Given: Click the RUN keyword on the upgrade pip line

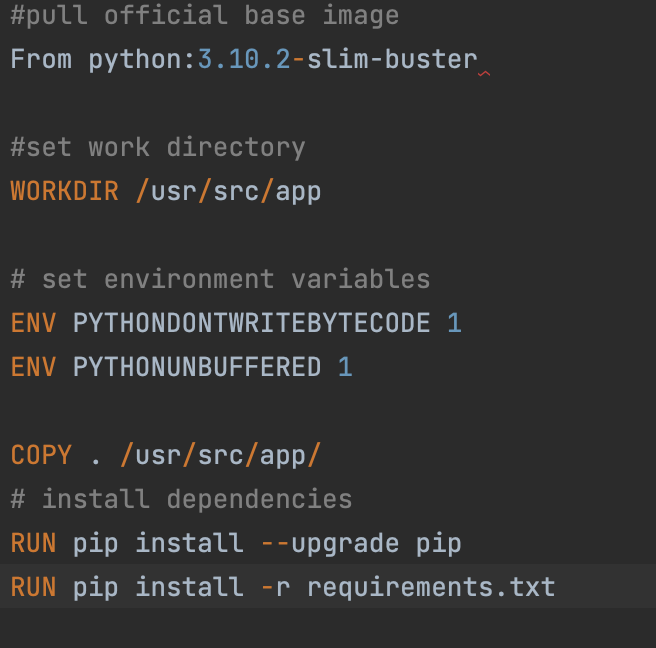Looking at the screenshot, I should [x=33, y=543].
